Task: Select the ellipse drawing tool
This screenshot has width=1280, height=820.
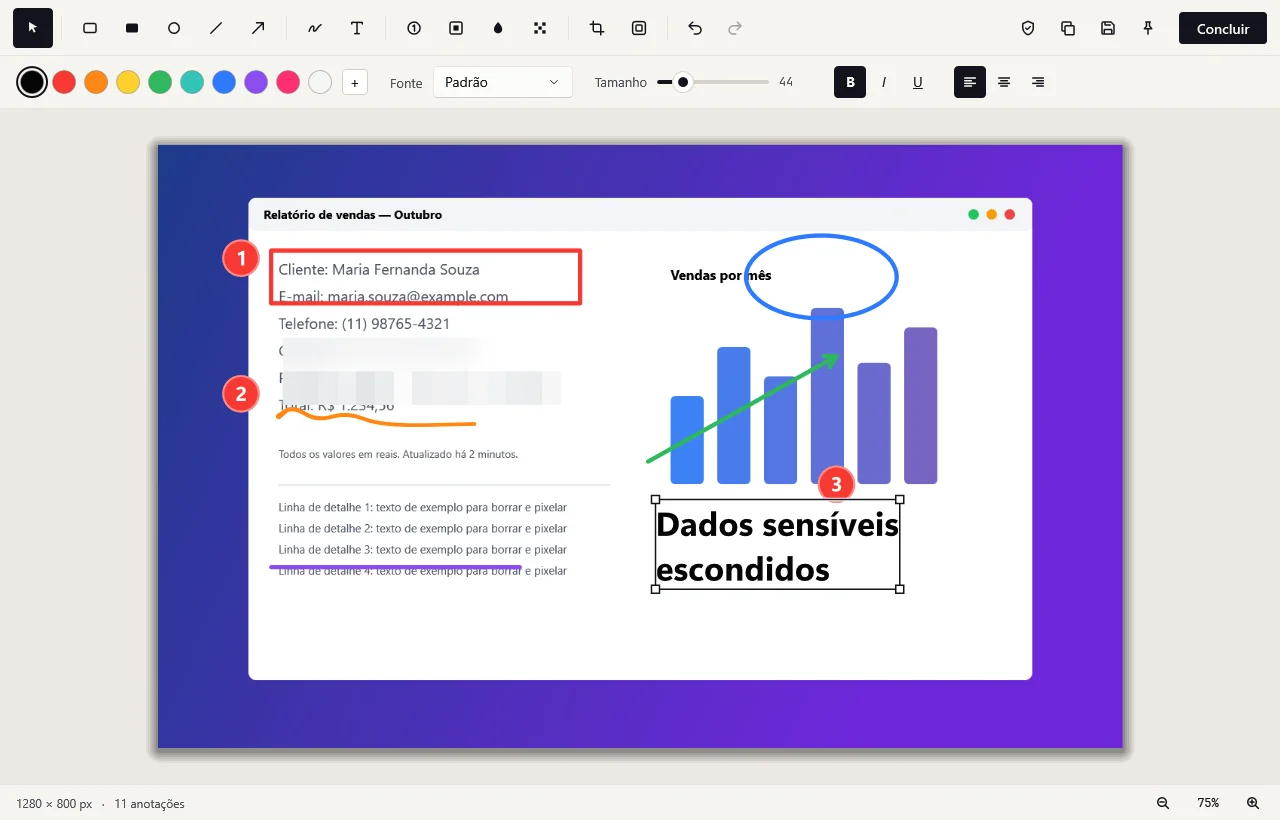Action: tap(174, 28)
